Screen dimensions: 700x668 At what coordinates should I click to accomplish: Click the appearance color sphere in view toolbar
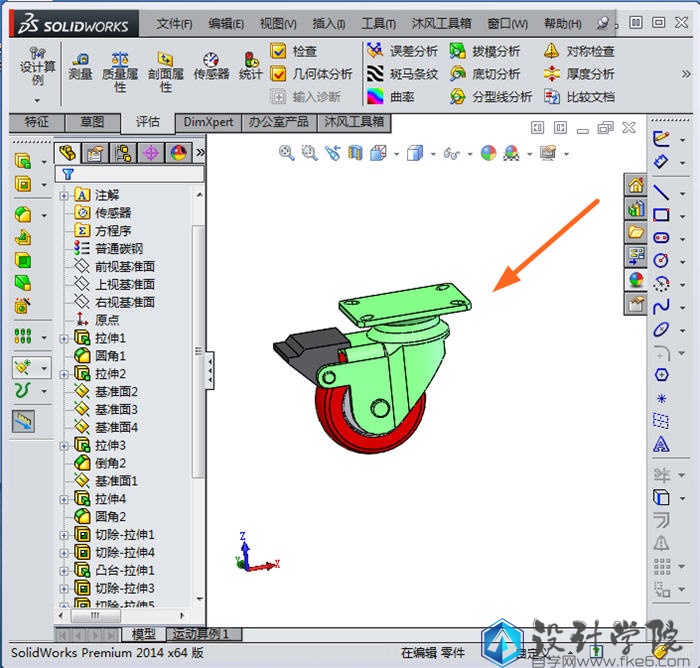tap(488, 153)
